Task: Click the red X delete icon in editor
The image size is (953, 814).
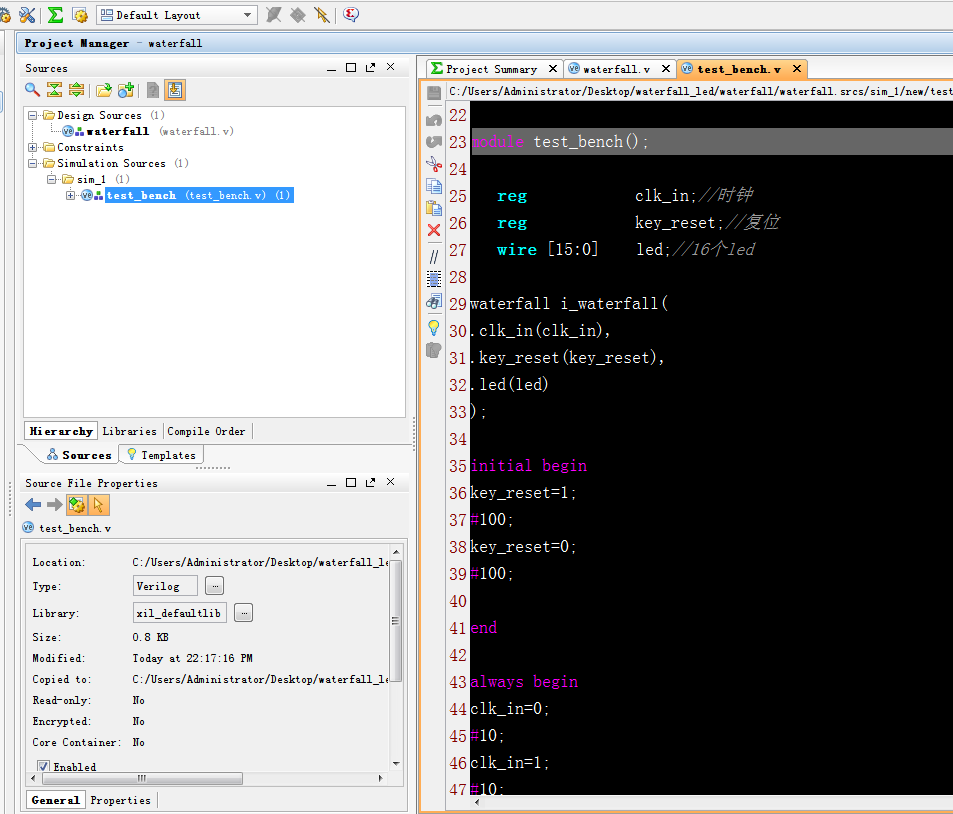Action: tap(433, 231)
